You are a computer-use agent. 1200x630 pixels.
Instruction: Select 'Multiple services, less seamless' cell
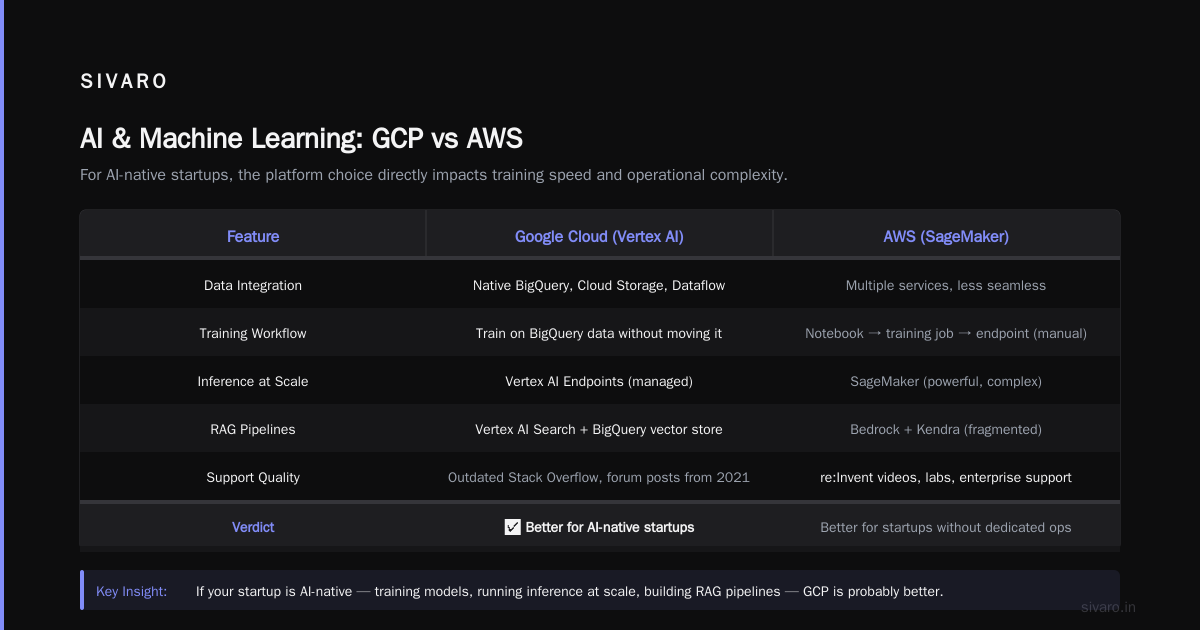point(946,286)
